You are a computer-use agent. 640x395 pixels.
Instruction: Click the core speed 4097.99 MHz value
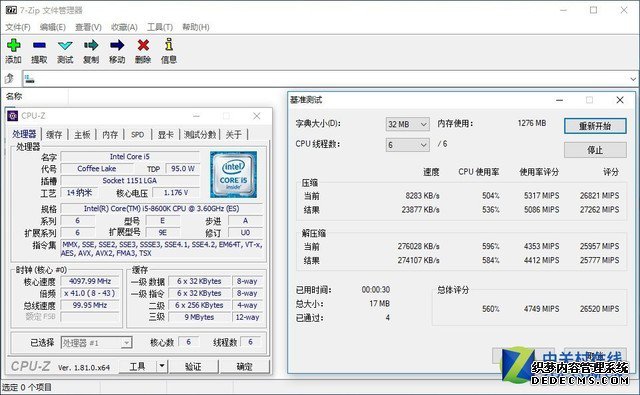[x=90, y=281]
